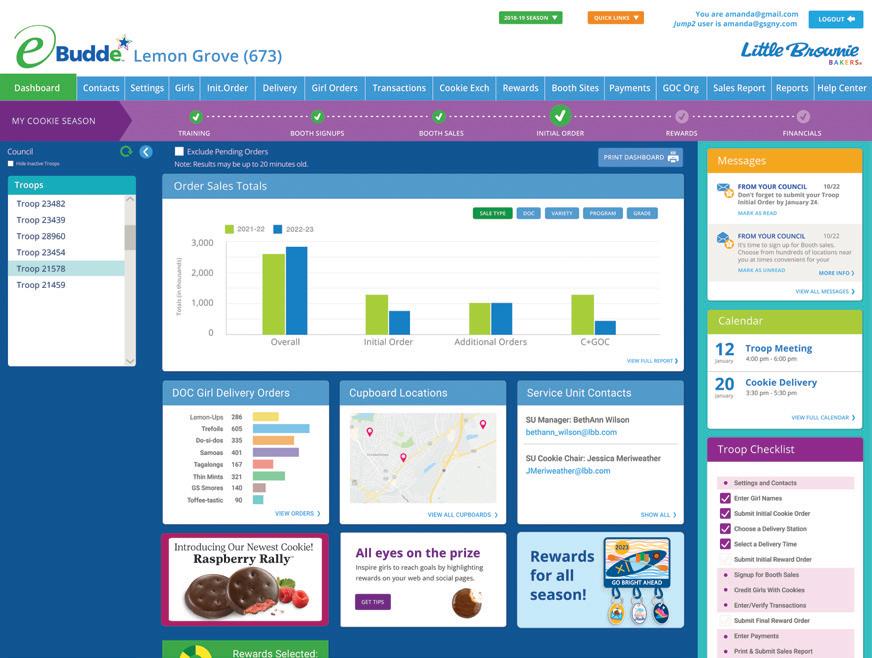Click the green refresh icon beside Council
Image resolution: width=872 pixels, height=658 pixels.
point(126,151)
